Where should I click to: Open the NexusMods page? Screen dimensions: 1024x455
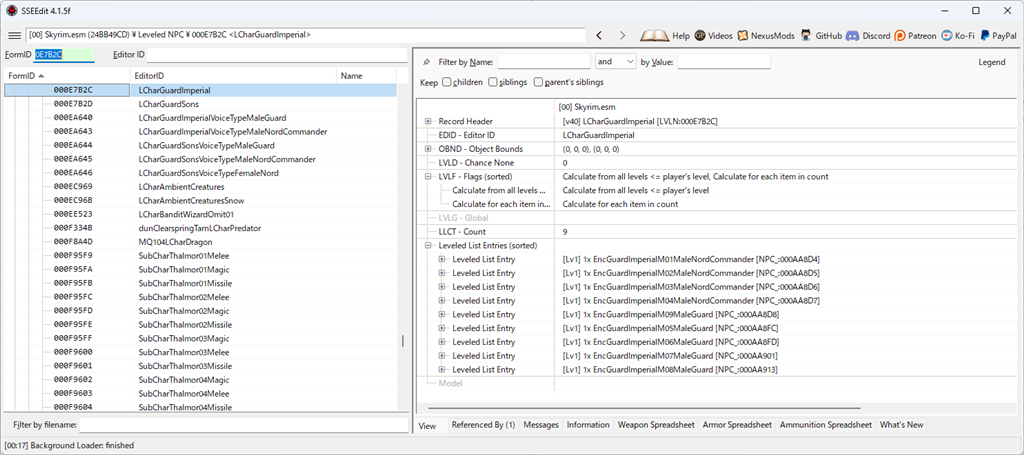tap(766, 36)
